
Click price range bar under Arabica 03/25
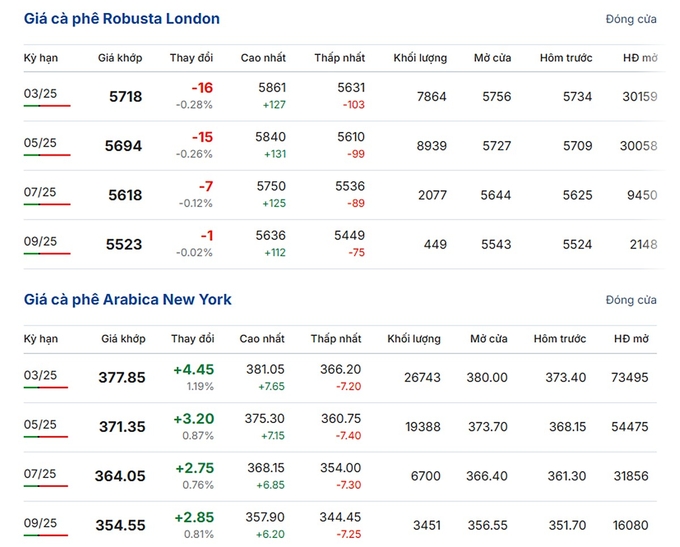coord(47,388)
